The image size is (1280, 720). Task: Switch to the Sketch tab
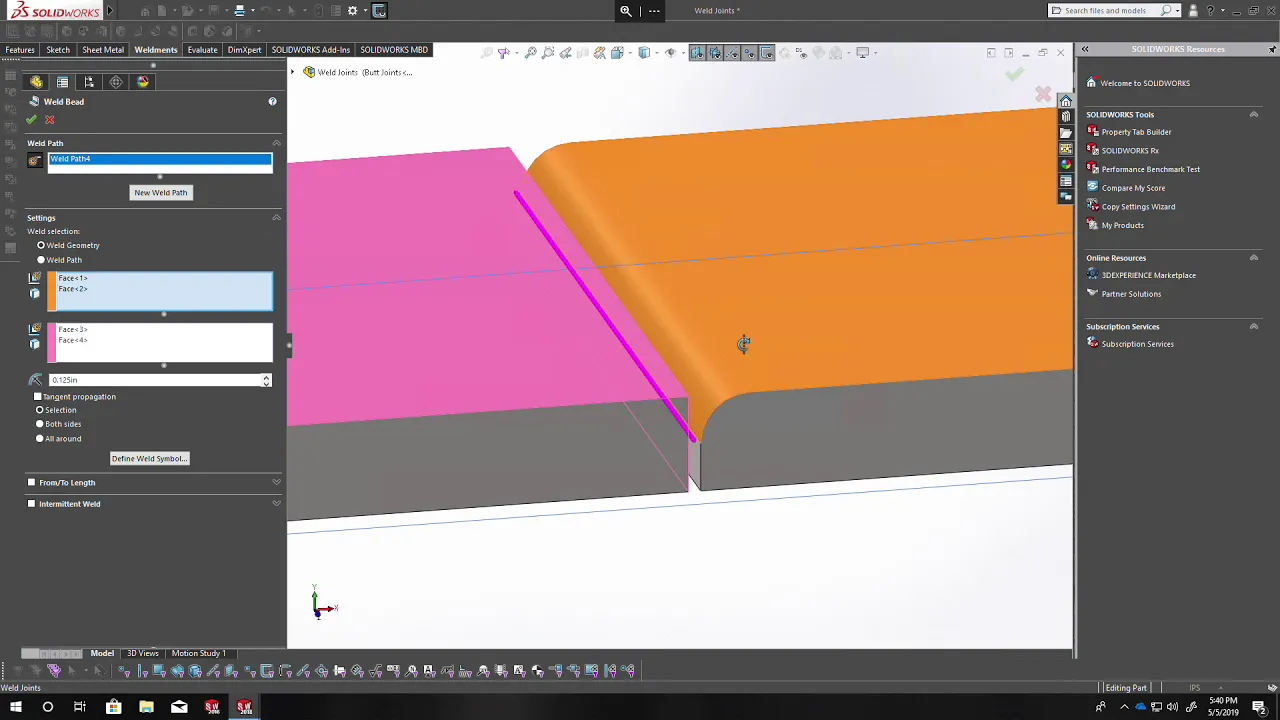(58, 50)
